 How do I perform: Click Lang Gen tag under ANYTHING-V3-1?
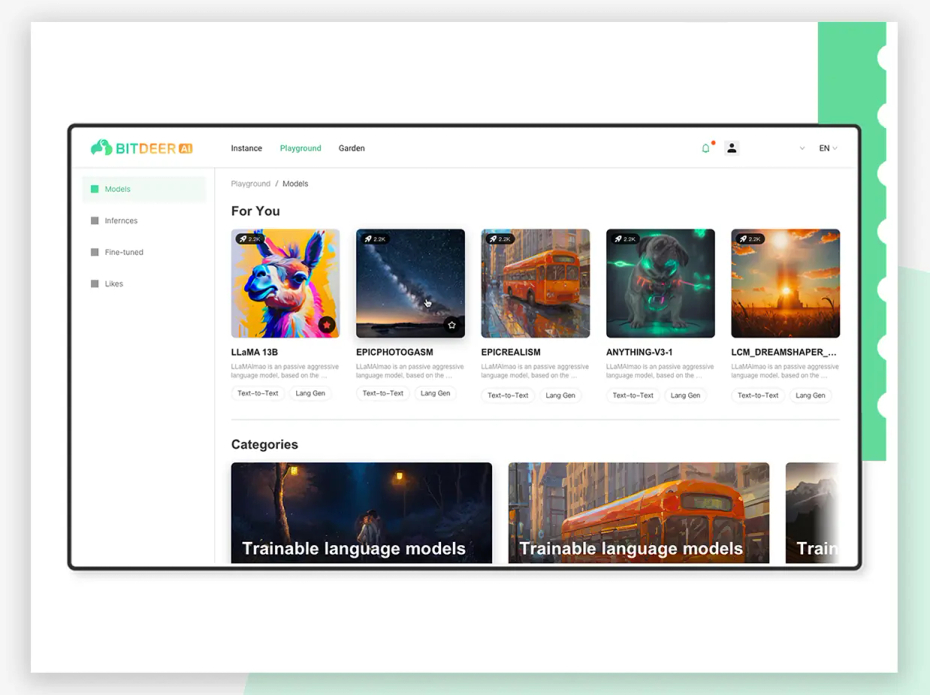[x=686, y=395]
